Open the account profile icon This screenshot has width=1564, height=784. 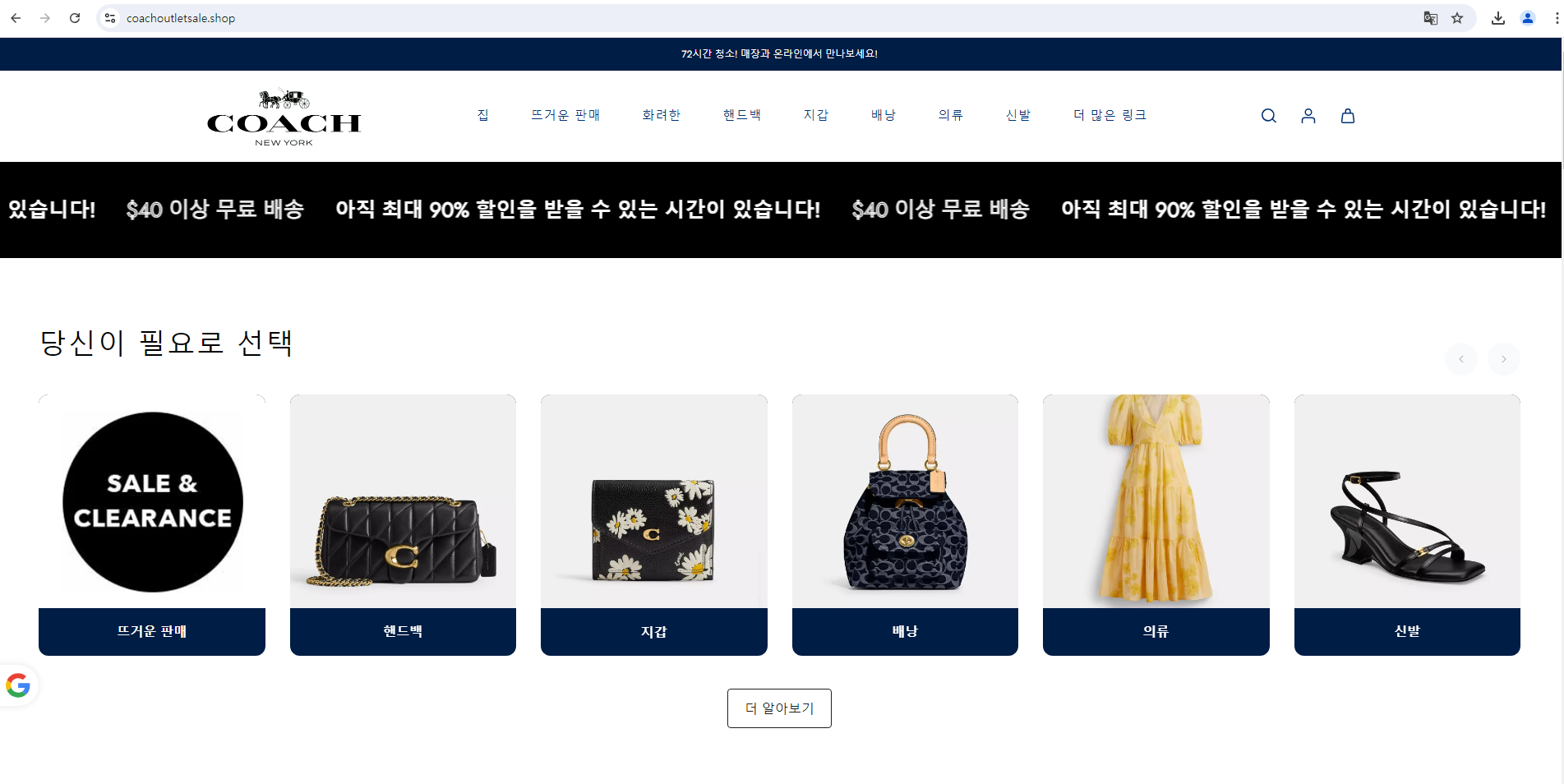pos(1308,116)
